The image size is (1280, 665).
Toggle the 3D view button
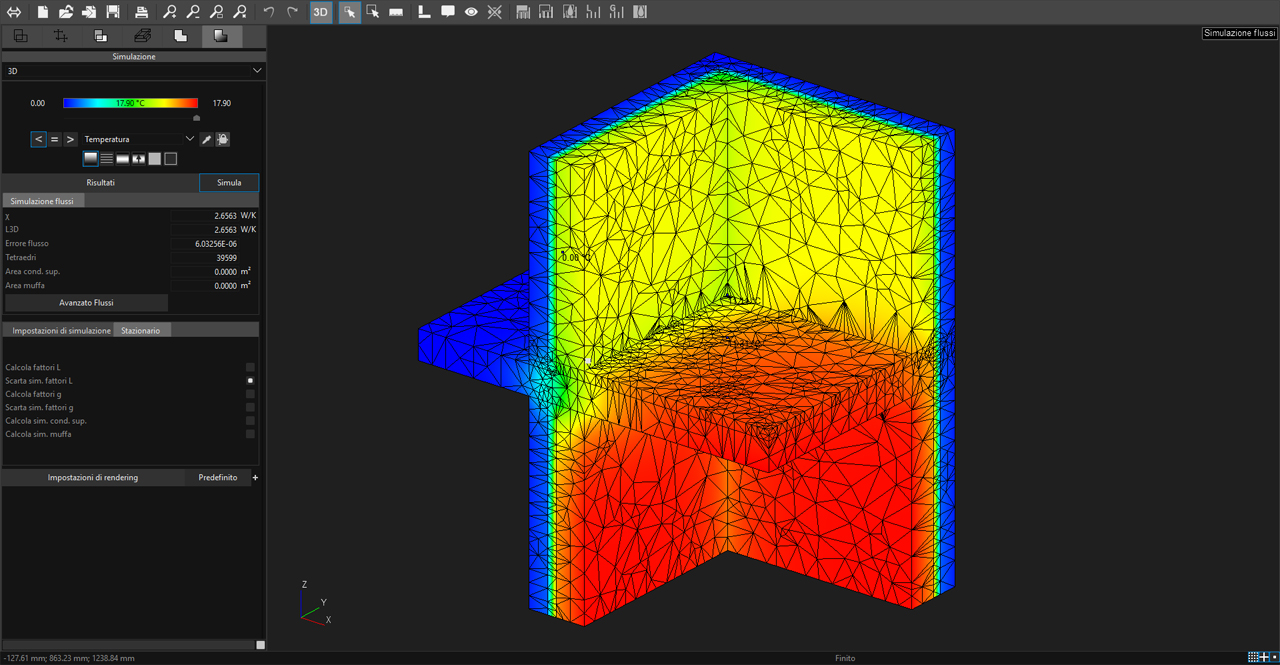pos(320,12)
